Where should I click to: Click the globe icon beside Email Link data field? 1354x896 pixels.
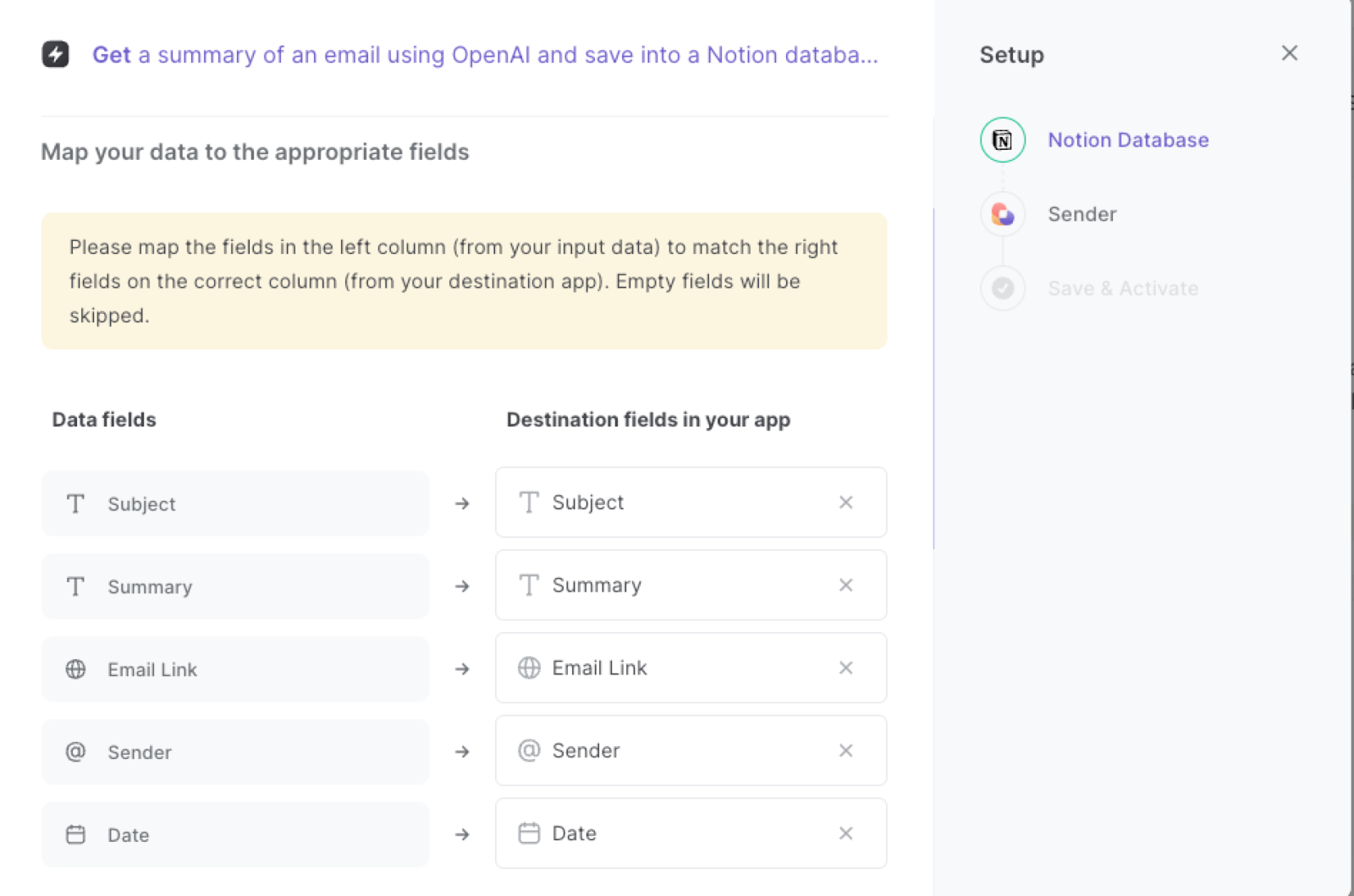click(x=75, y=668)
